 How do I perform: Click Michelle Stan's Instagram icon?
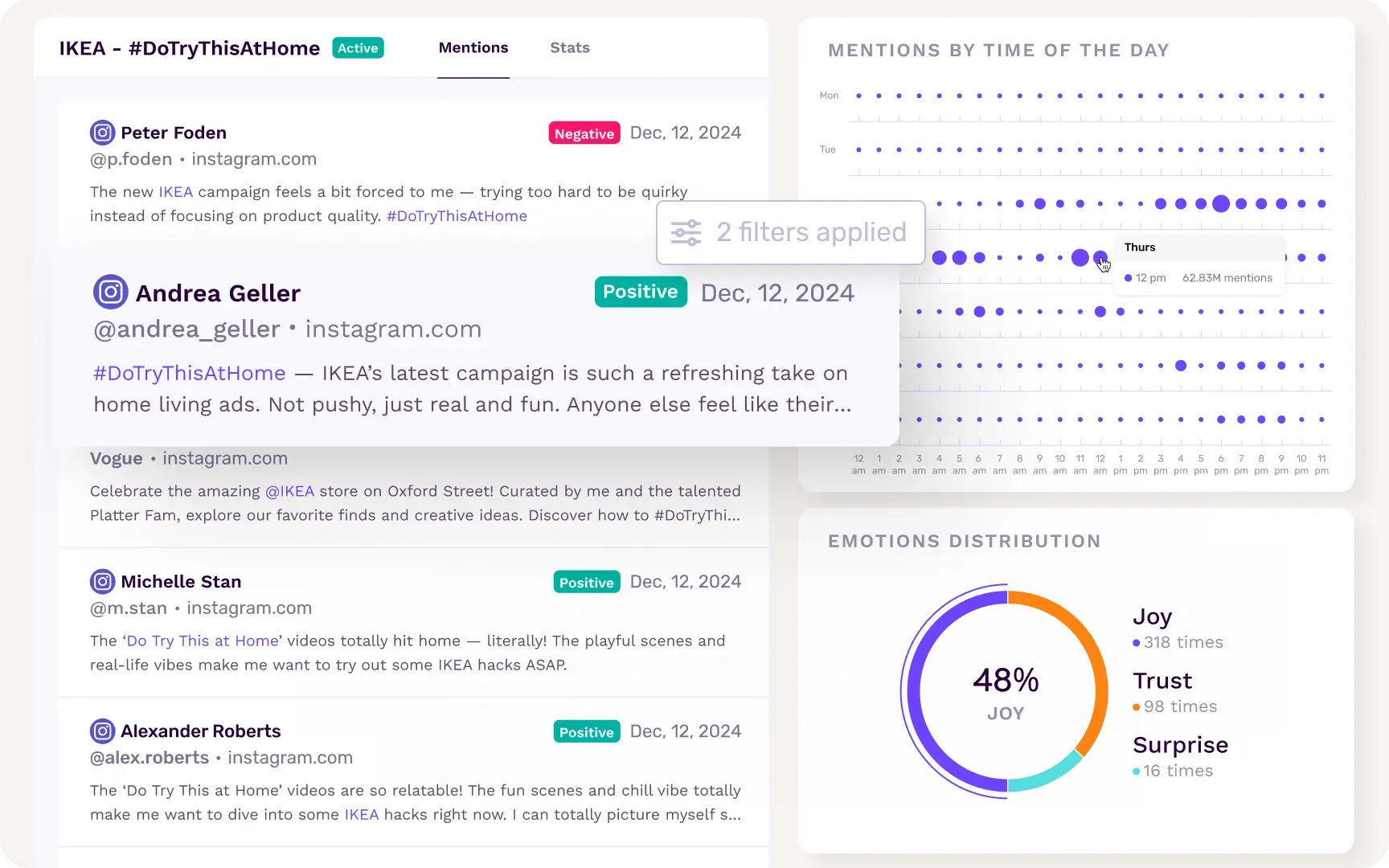pyautogui.click(x=102, y=581)
